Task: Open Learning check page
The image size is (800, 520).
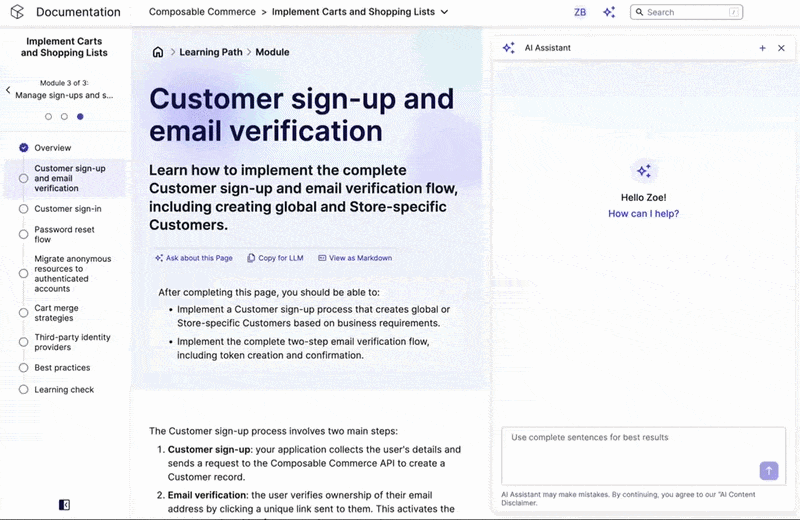Action: click(x=64, y=390)
